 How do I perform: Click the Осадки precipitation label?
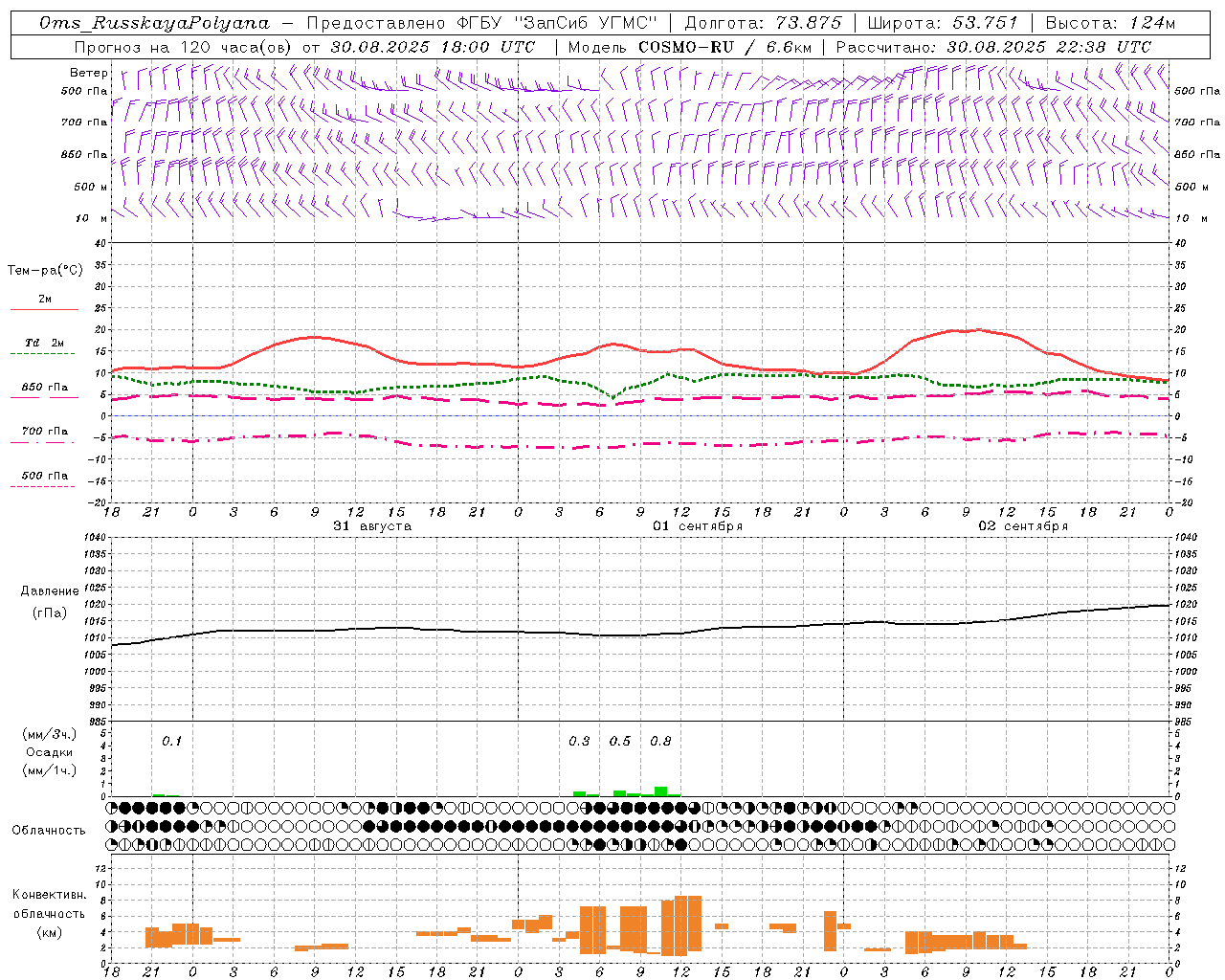point(50,752)
